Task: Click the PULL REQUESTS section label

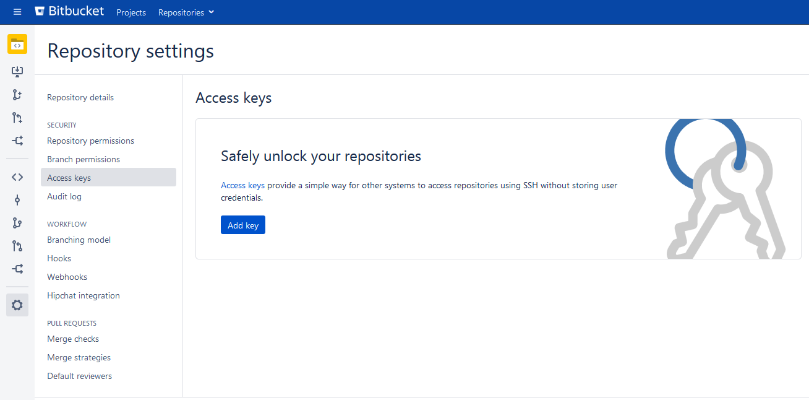Action: [72, 324]
